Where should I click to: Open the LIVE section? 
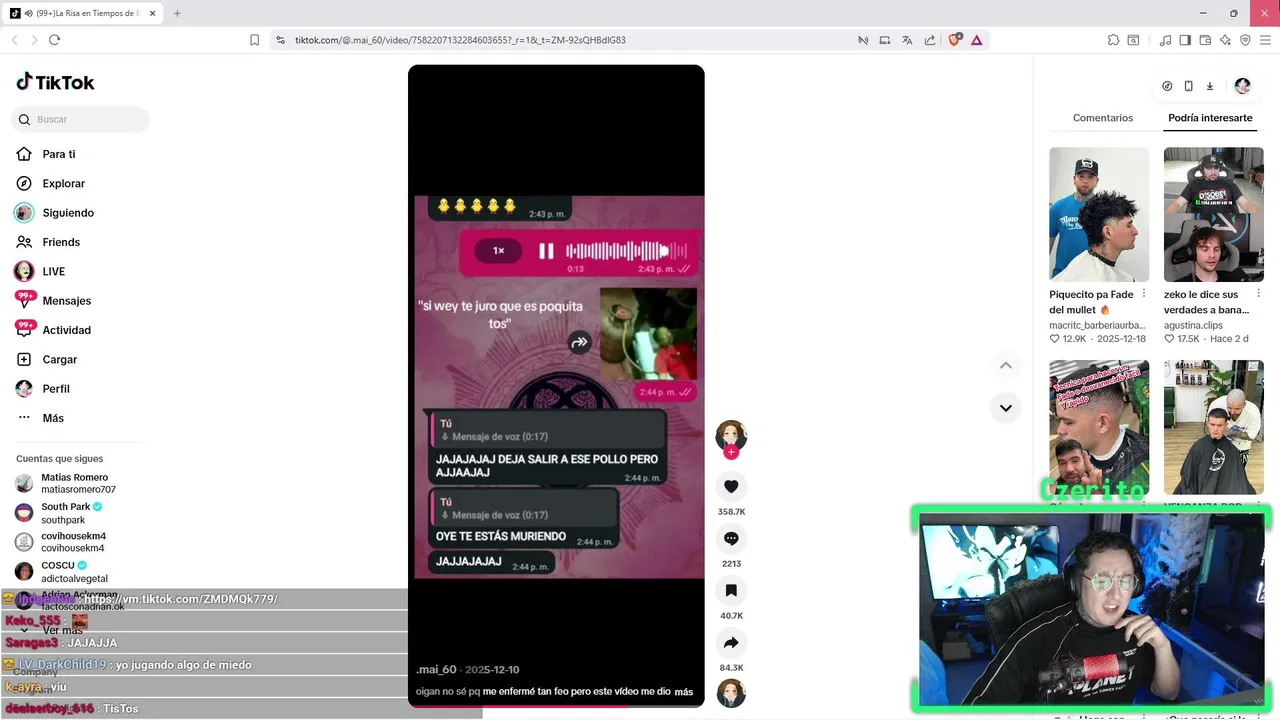pyautogui.click(x=41, y=271)
